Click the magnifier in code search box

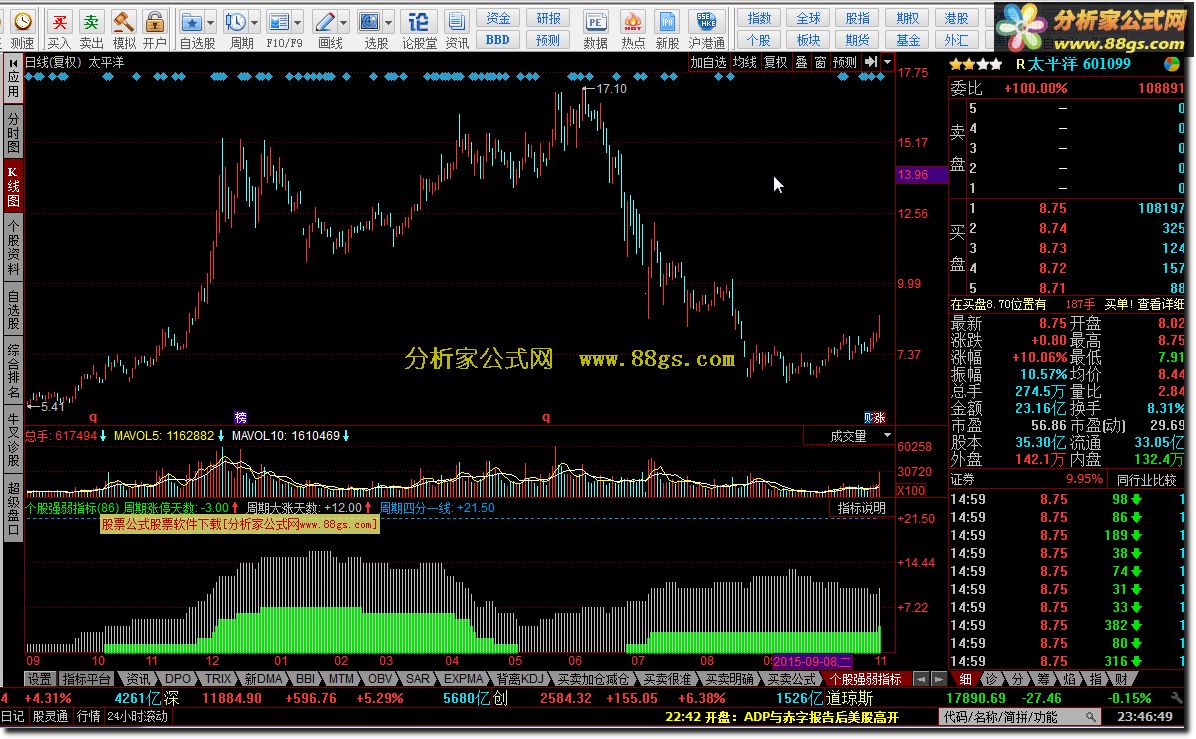pyautogui.click(x=1091, y=717)
